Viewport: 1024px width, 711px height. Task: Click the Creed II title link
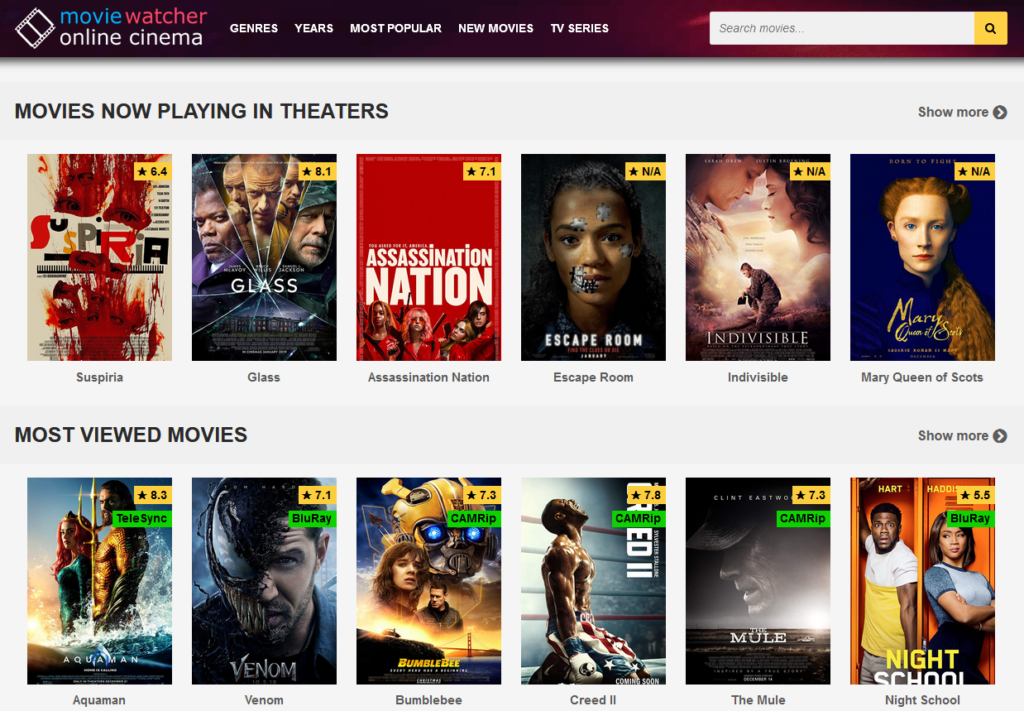point(593,700)
